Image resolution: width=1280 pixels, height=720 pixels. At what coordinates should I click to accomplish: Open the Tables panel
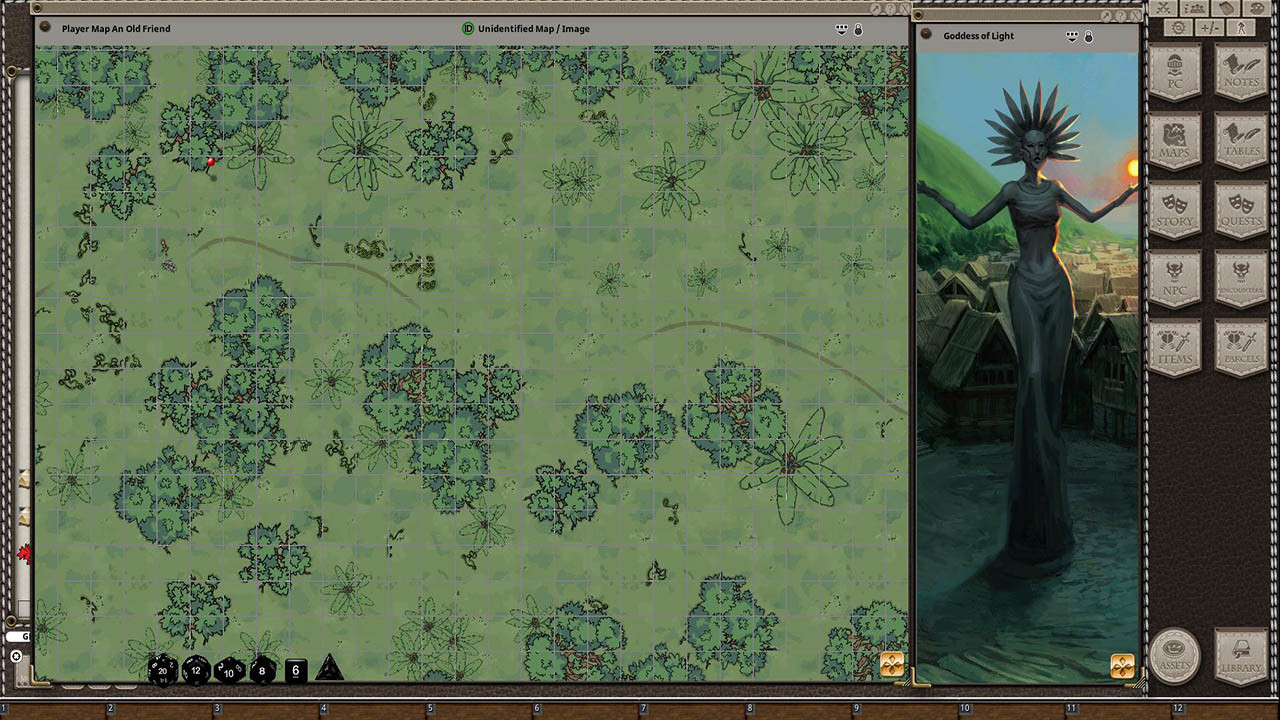(x=1241, y=140)
